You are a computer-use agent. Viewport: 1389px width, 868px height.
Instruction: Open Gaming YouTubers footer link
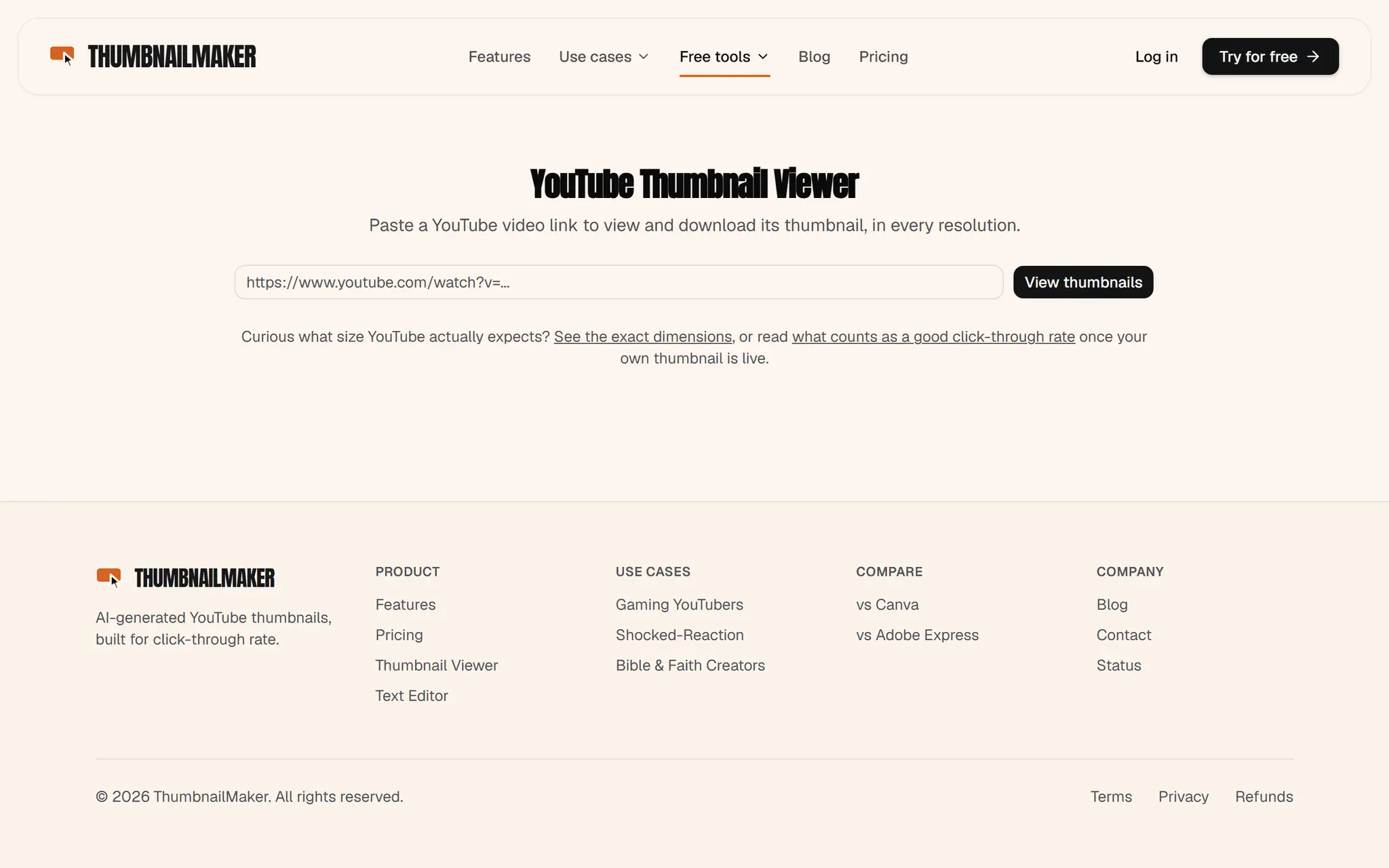click(680, 604)
